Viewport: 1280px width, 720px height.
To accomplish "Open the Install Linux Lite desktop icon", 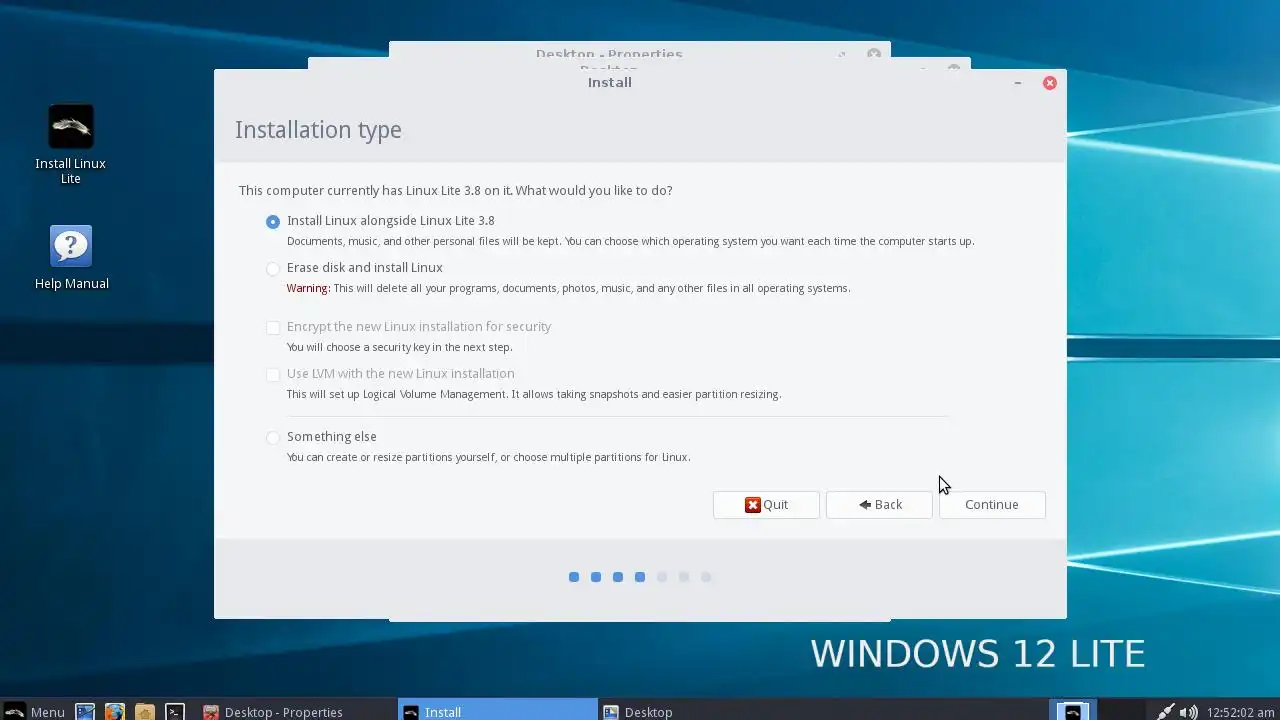I will pos(70,145).
